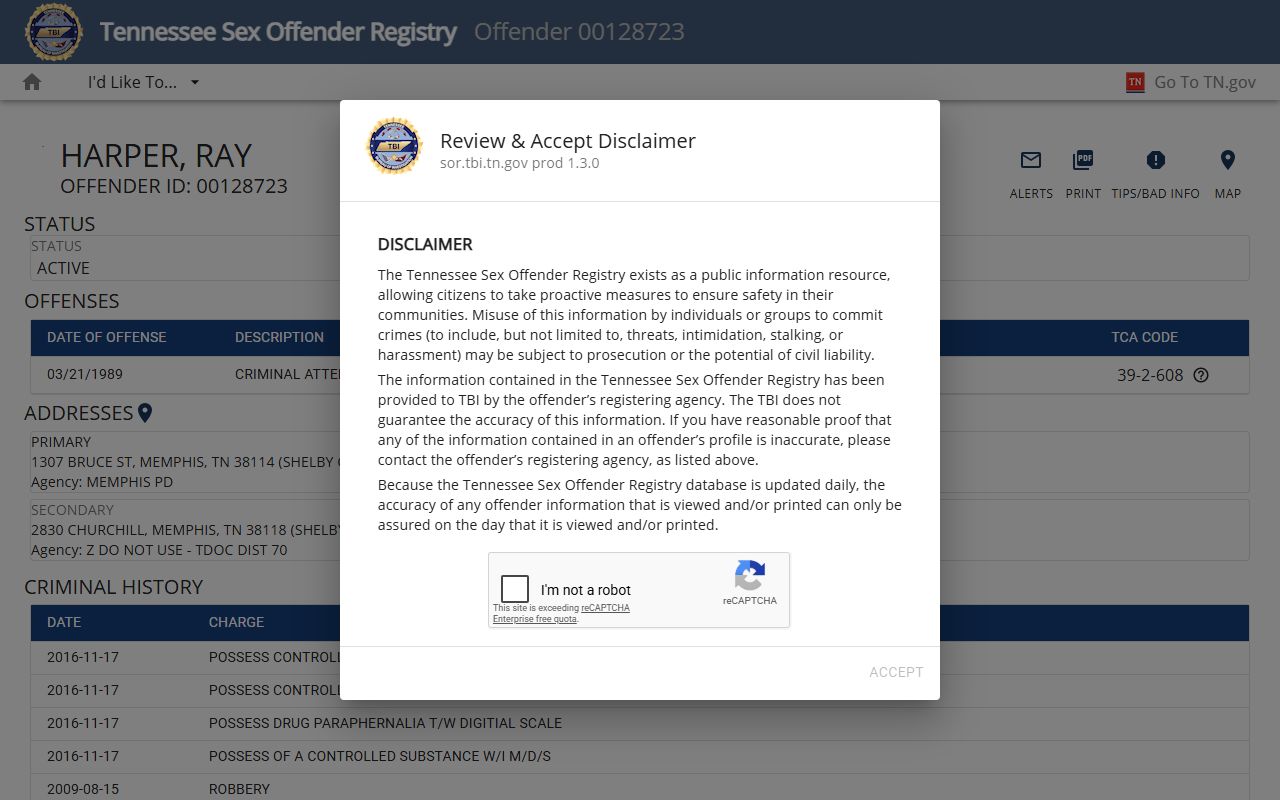Screen dimensions: 1280x800
Task: Click the 39-2-608 TCA code value
Action: point(1150,375)
